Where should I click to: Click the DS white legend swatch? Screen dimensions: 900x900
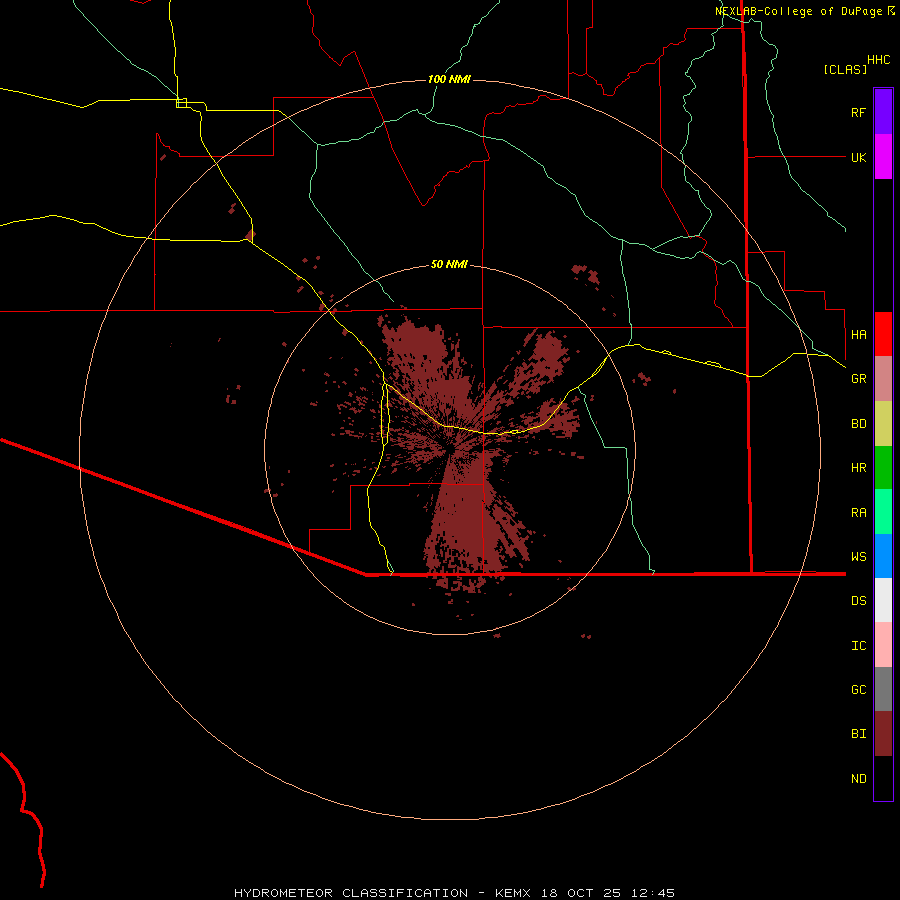[x=883, y=600]
